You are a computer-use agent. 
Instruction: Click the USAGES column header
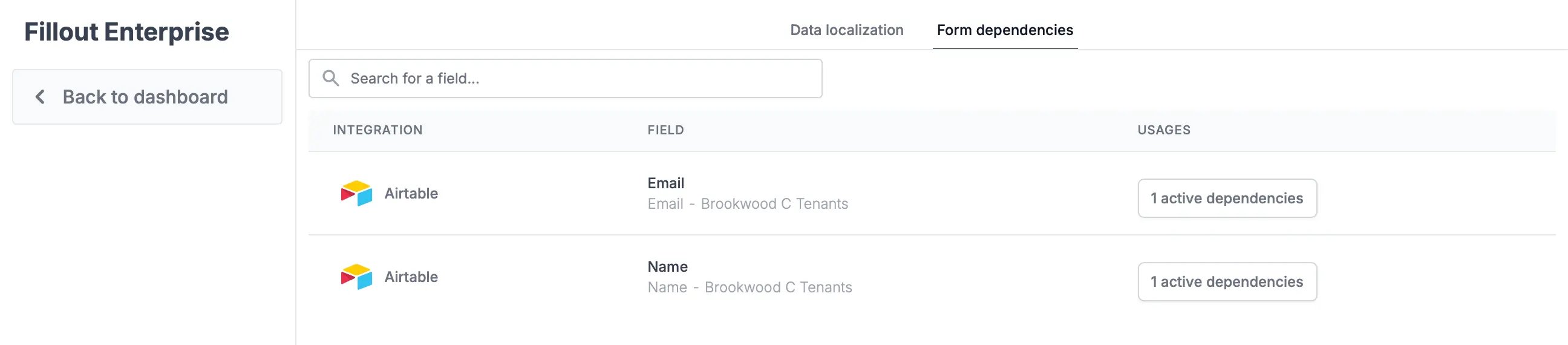[x=1164, y=130]
